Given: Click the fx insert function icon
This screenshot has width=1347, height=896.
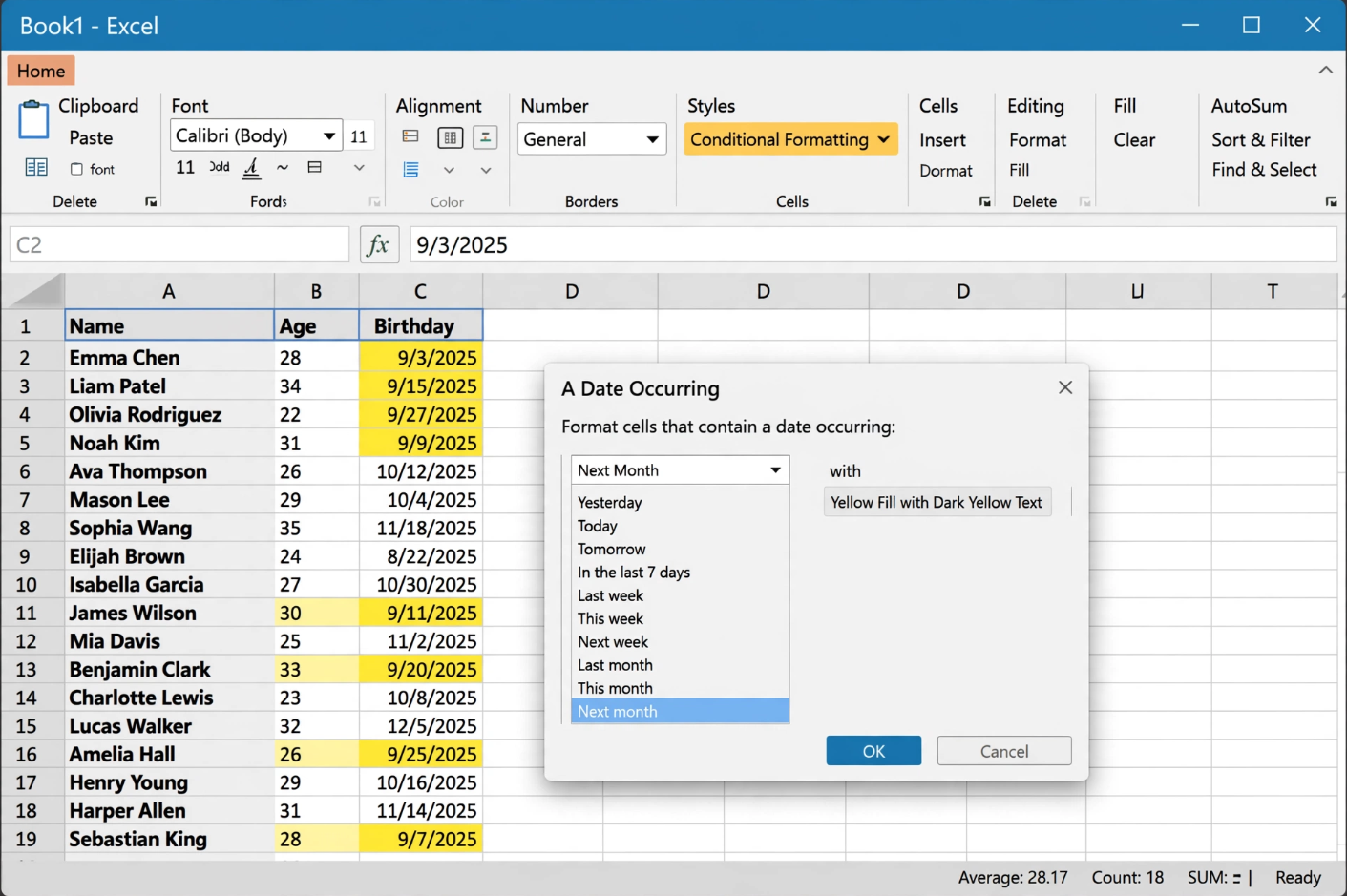Looking at the screenshot, I should [379, 244].
